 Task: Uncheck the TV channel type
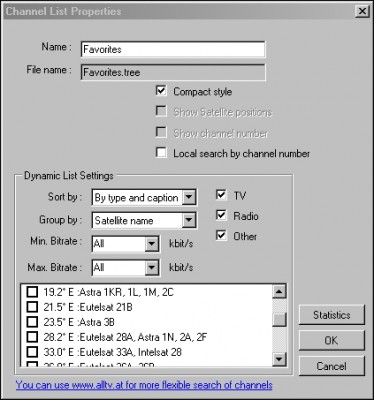pos(221,195)
